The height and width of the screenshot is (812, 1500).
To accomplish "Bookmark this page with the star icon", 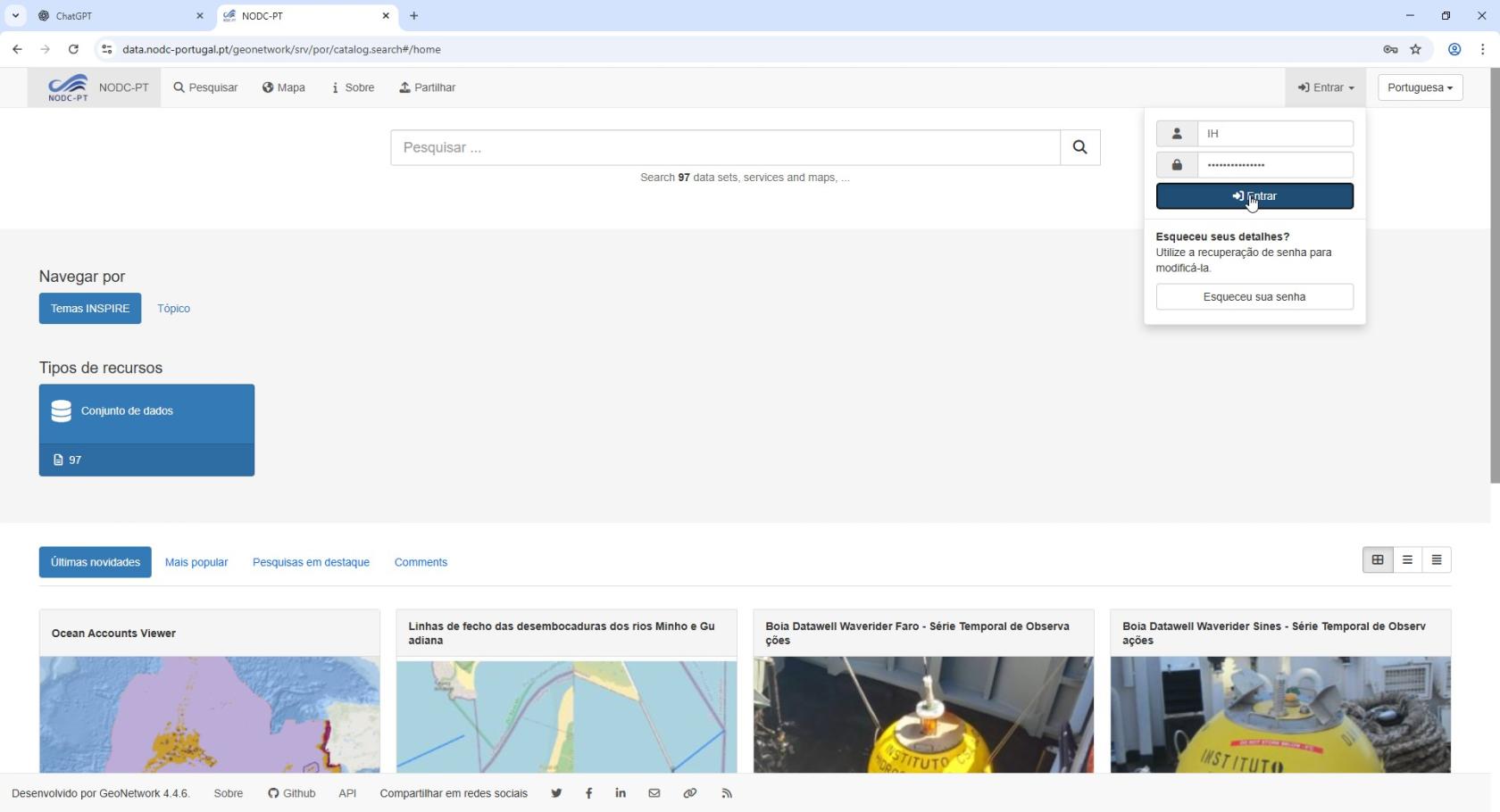I will (x=1415, y=49).
